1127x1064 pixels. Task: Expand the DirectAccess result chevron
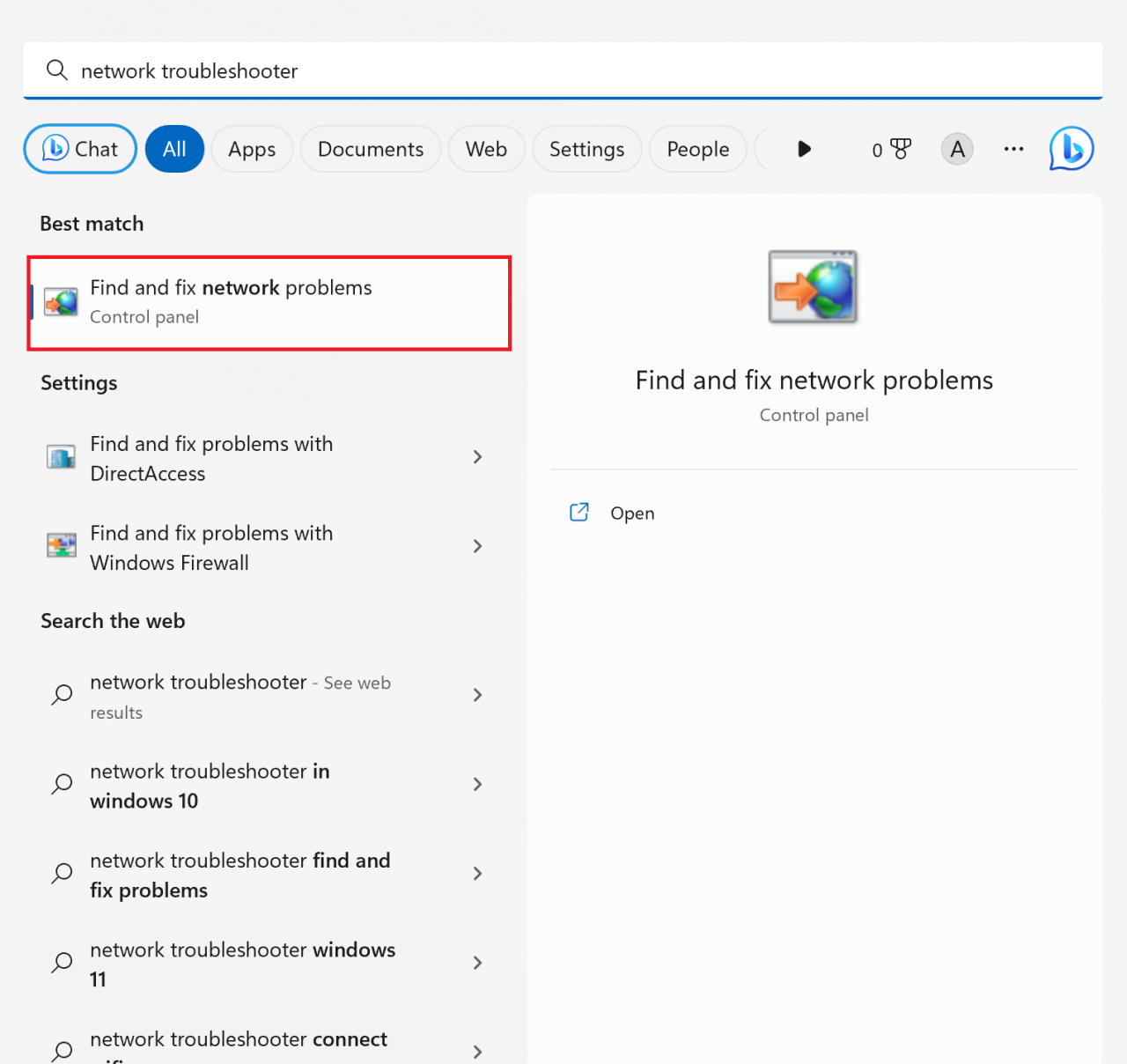tap(477, 457)
